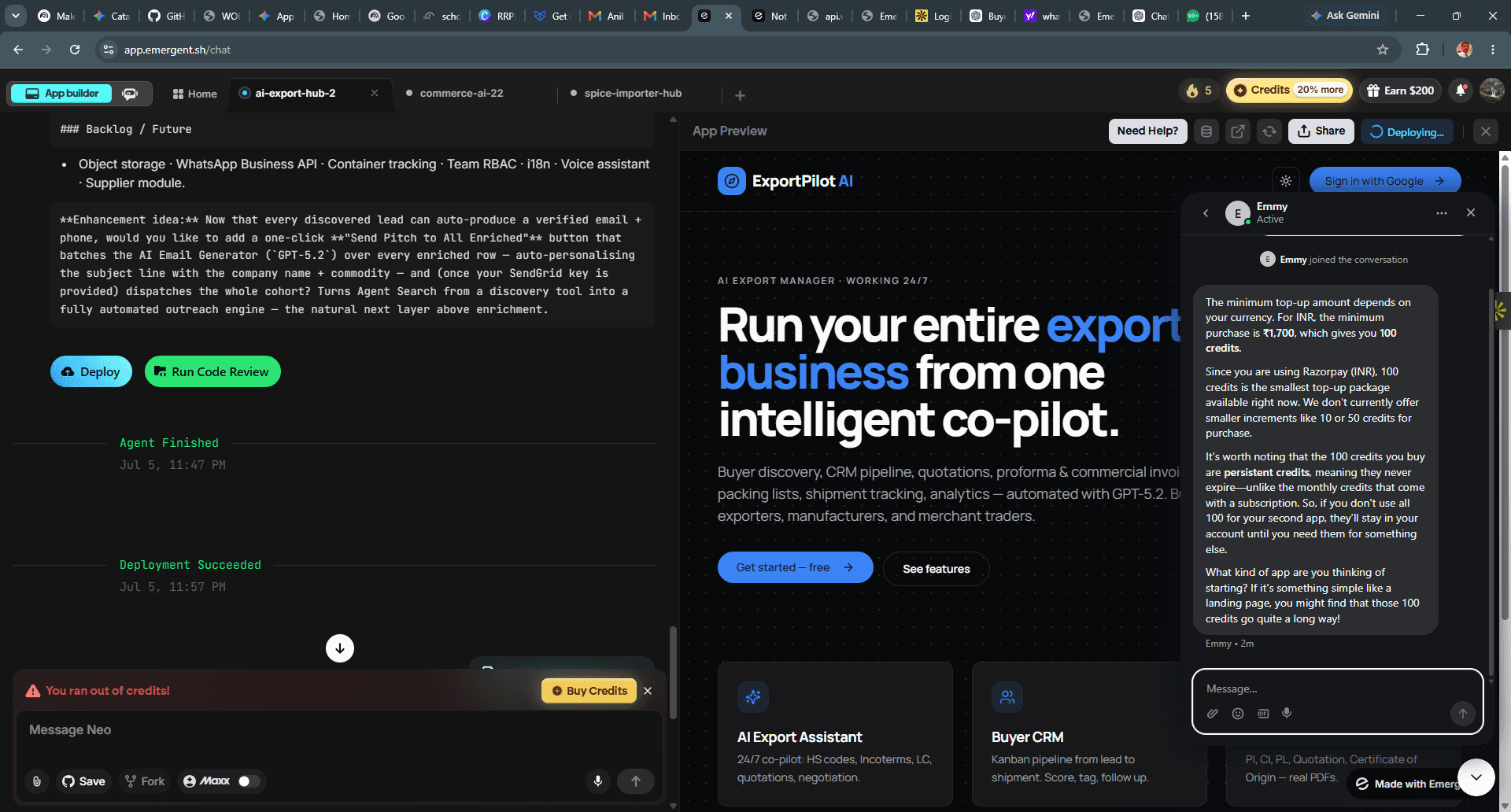Send the Emmy chat message
1511x812 pixels.
[x=1462, y=714]
